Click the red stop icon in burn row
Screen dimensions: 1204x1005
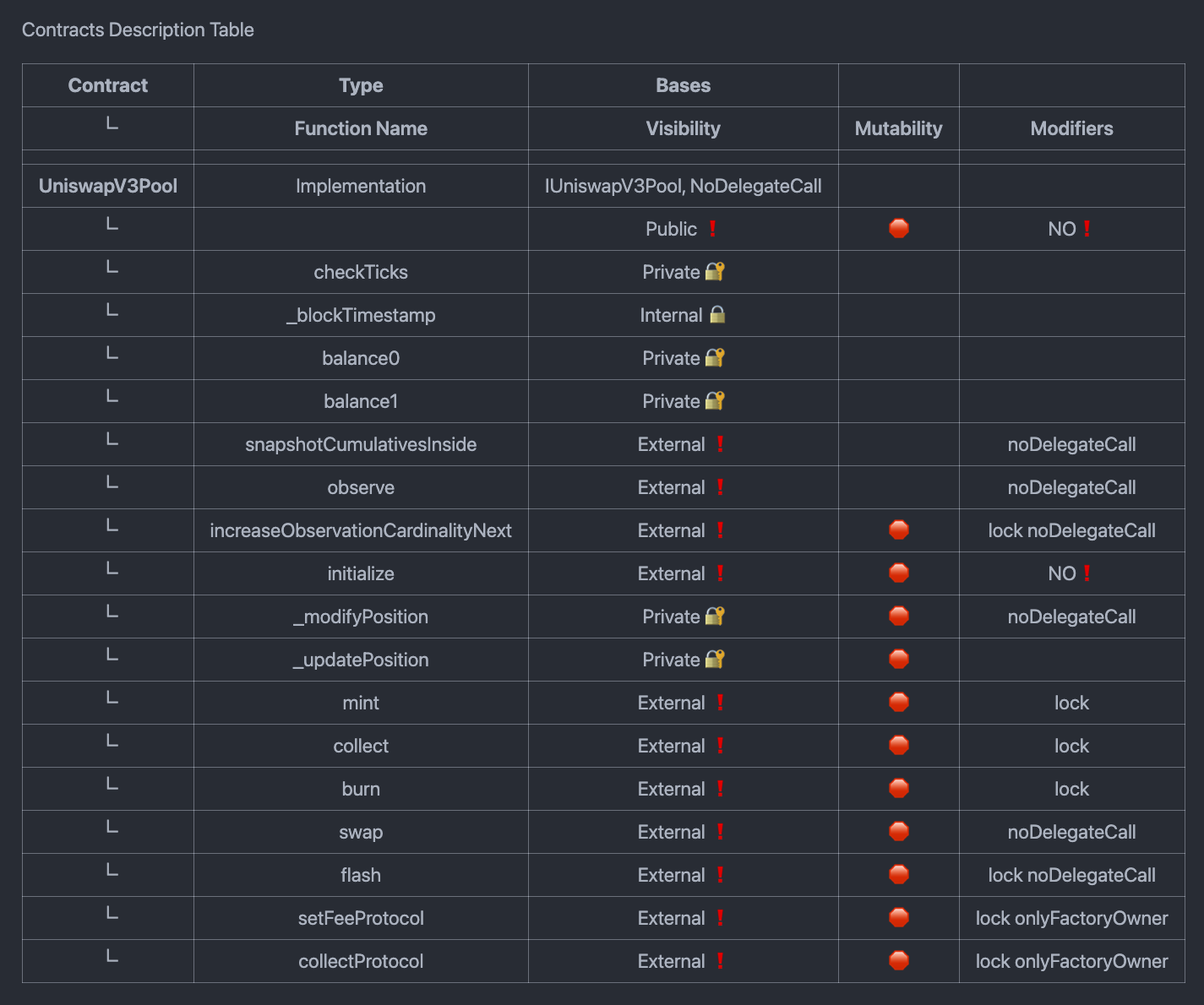899,789
